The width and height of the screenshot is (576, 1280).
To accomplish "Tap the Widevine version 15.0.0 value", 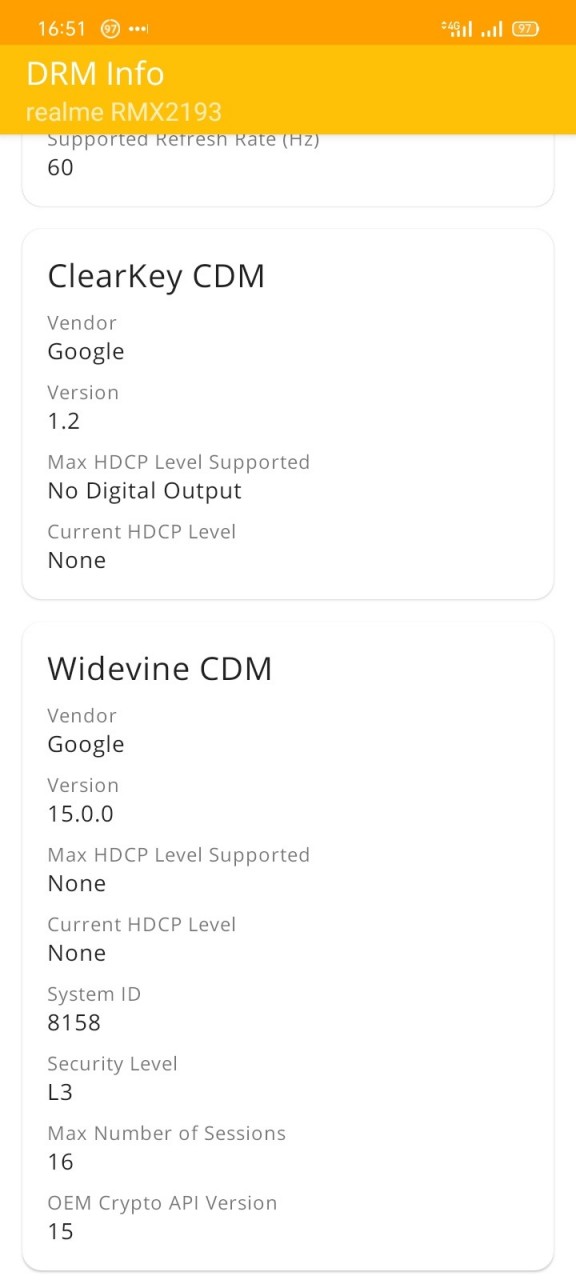I will (x=80, y=813).
